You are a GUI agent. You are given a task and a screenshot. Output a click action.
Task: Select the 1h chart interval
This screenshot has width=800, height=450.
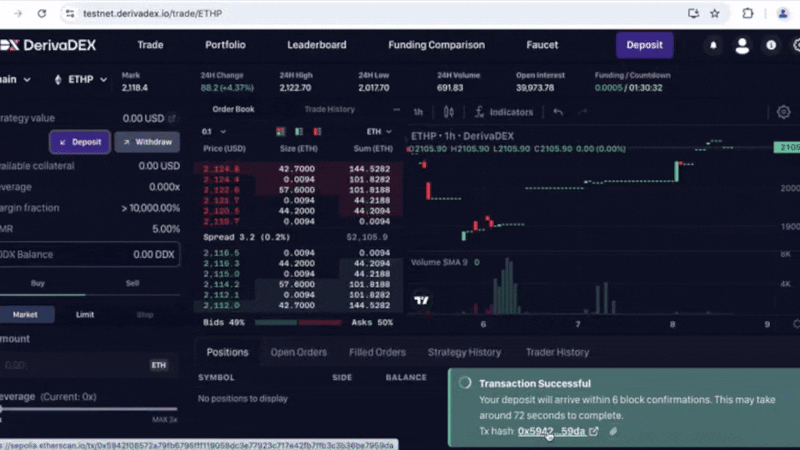point(418,112)
